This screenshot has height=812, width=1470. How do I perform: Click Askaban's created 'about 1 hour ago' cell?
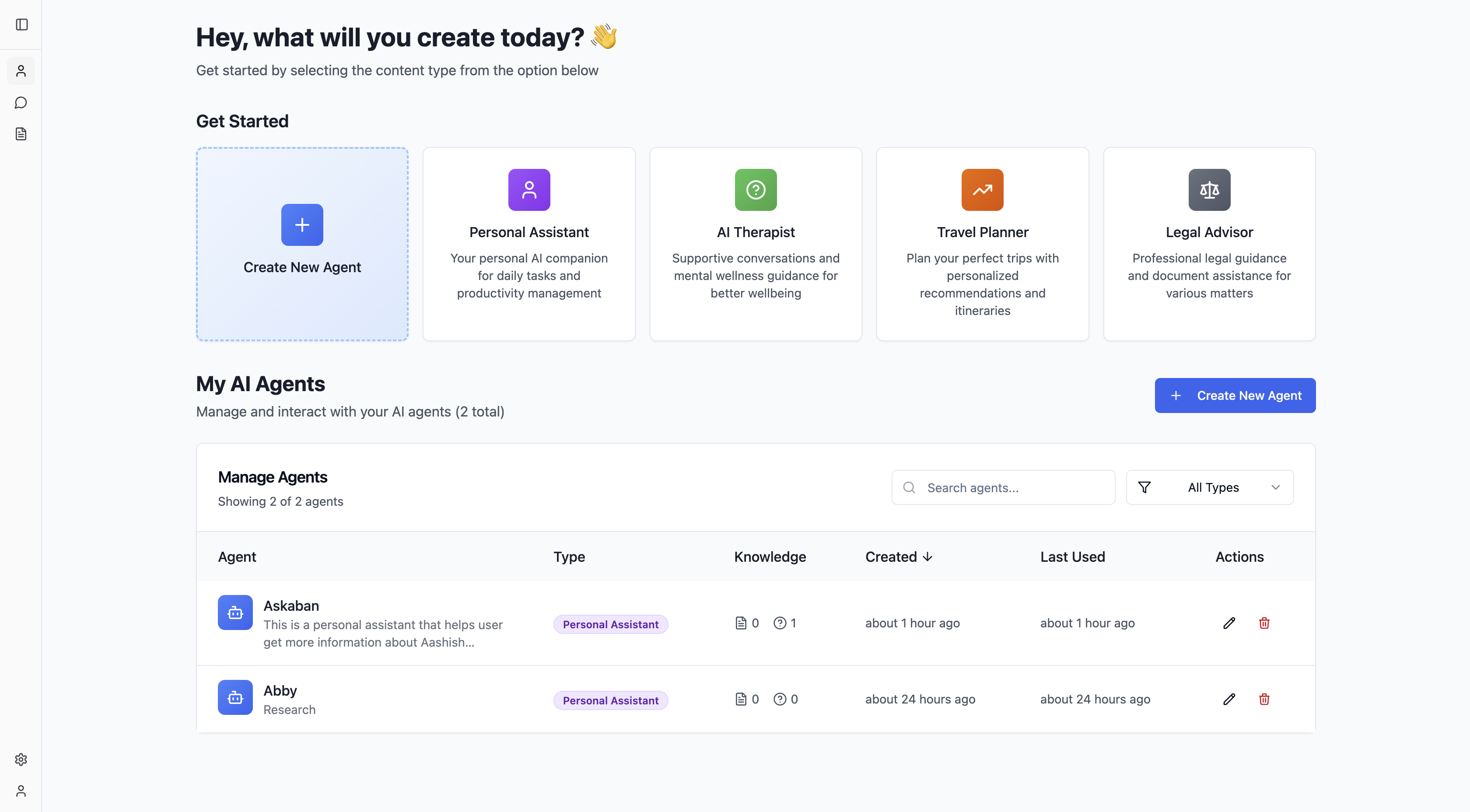[913, 623]
